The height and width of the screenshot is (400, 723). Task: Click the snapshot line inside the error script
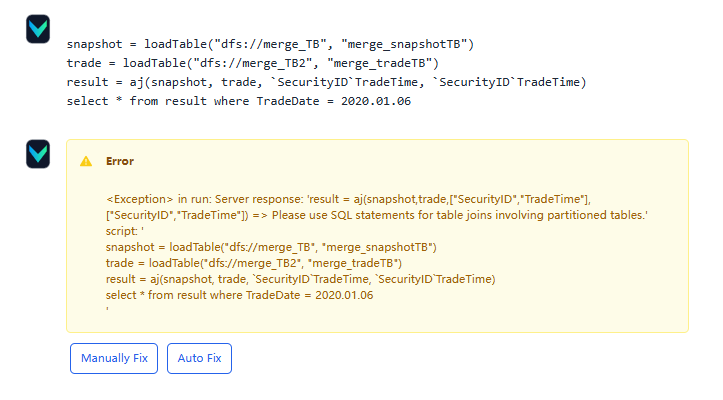(271, 247)
